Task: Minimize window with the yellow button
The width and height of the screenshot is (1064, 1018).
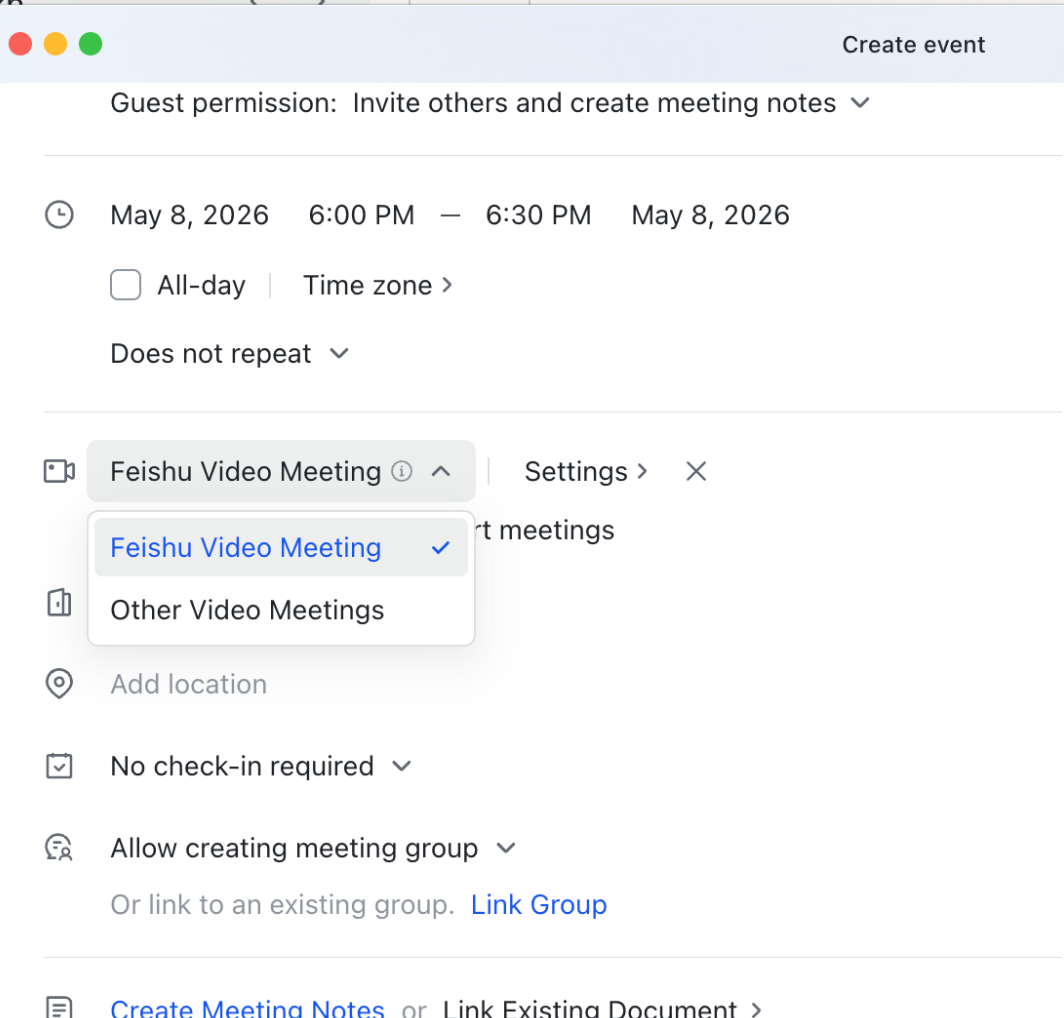Action: click(56, 44)
